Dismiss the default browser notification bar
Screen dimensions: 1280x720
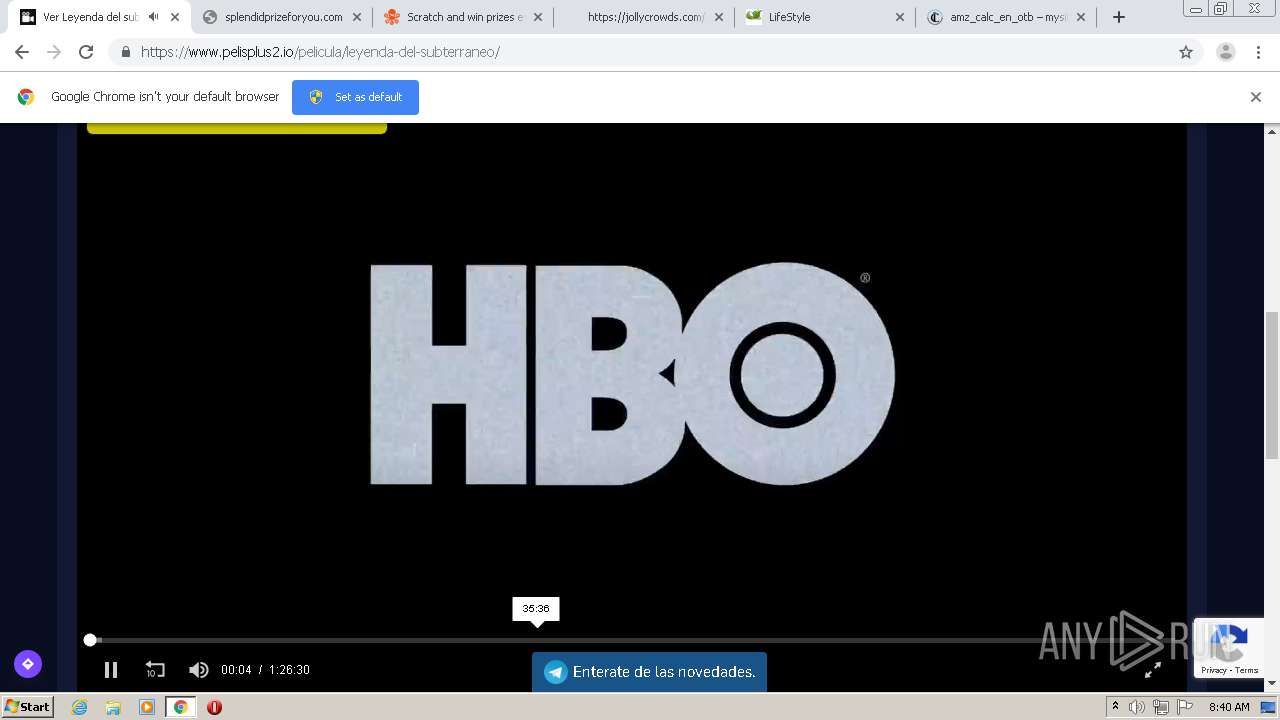coord(1256,97)
